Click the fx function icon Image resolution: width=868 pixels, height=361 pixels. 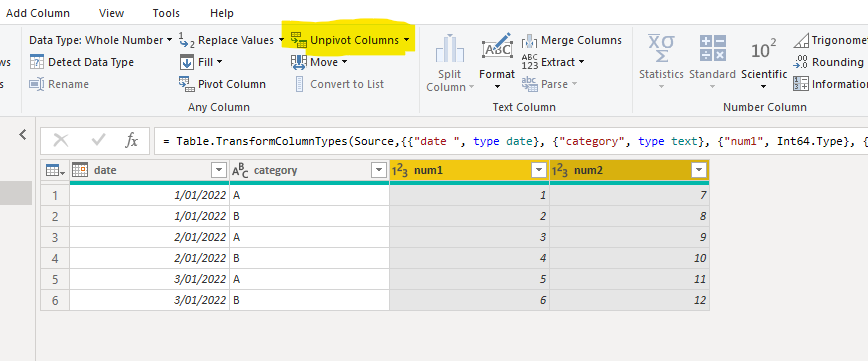pos(131,141)
